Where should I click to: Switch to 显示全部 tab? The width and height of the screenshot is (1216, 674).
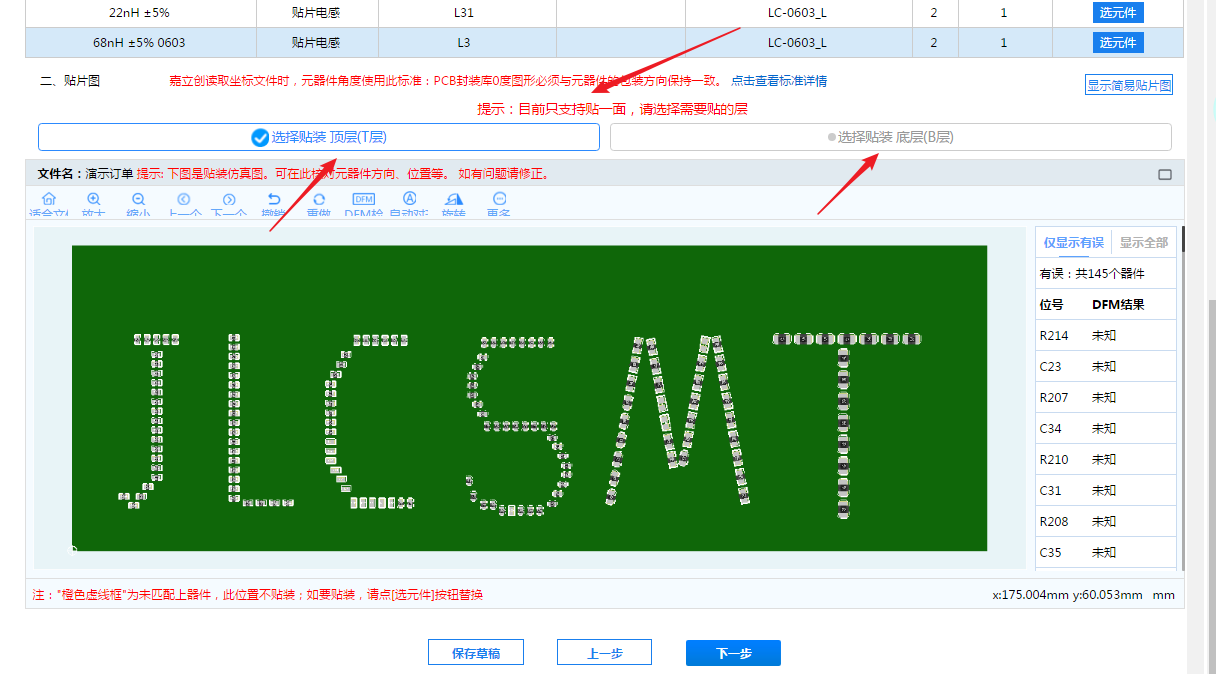pos(1143,242)
